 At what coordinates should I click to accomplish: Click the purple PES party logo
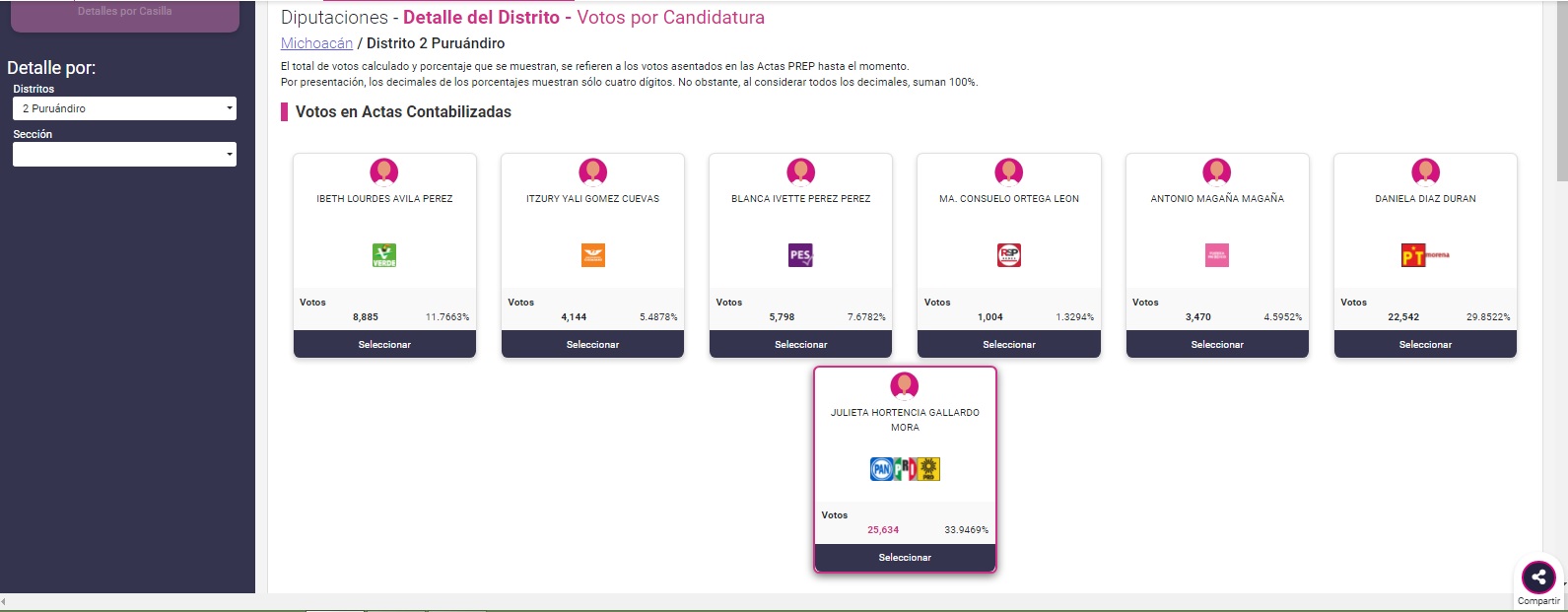(800, 255)
